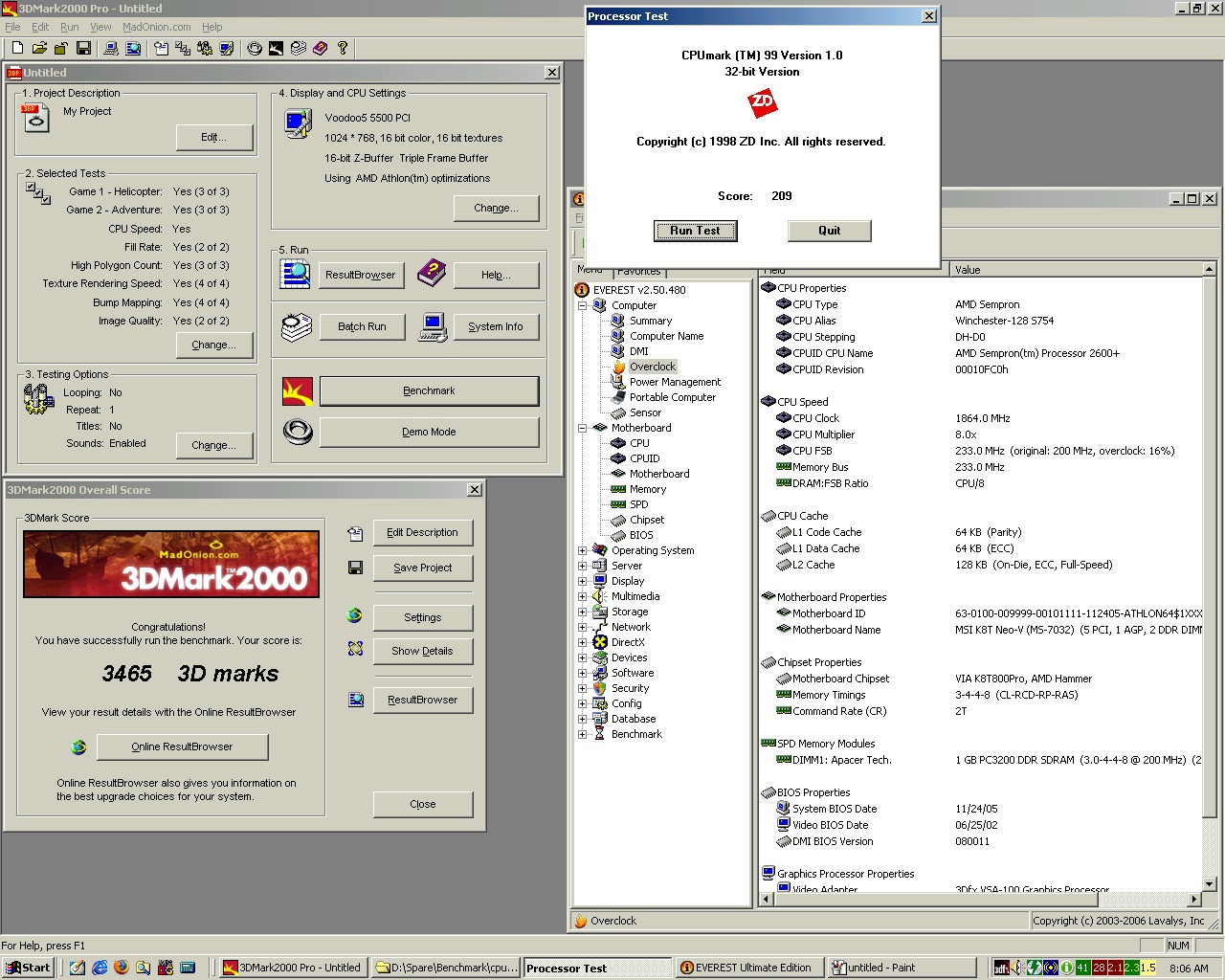Click the EVEREST horizontal scrollbar right arrow
Screen dimensions: 1225x980
[x=1193, y=900]
